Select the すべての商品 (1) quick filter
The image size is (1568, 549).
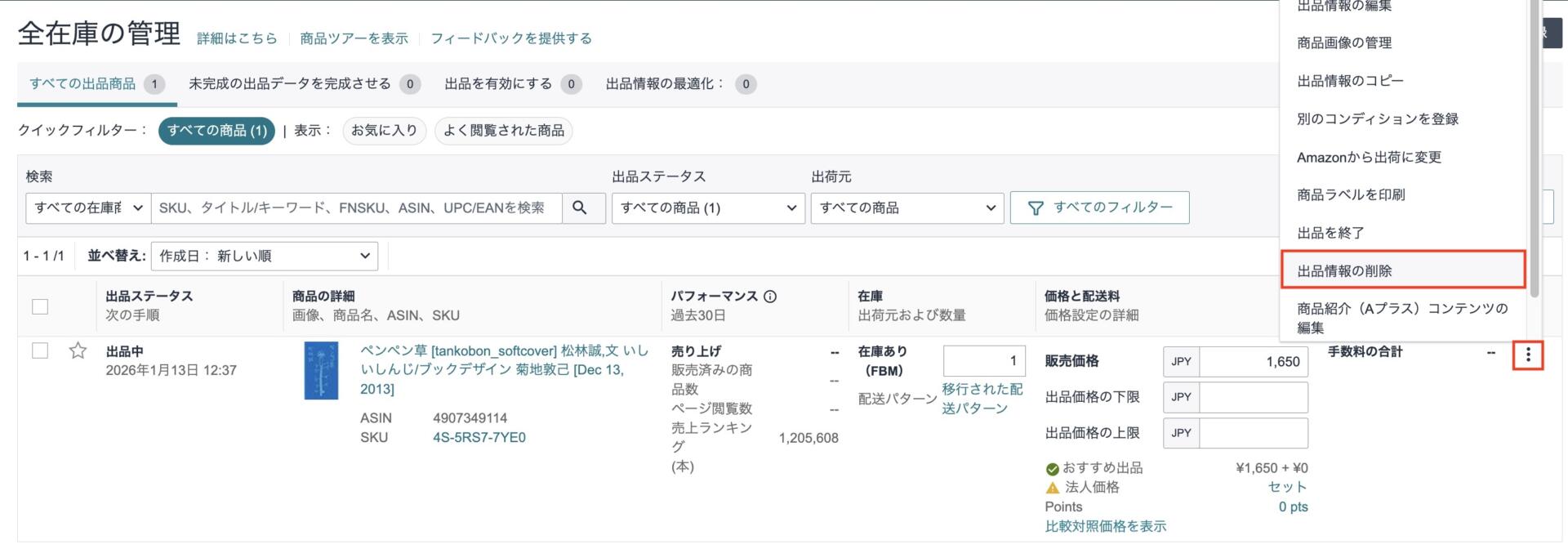click(x=216, y=131)
